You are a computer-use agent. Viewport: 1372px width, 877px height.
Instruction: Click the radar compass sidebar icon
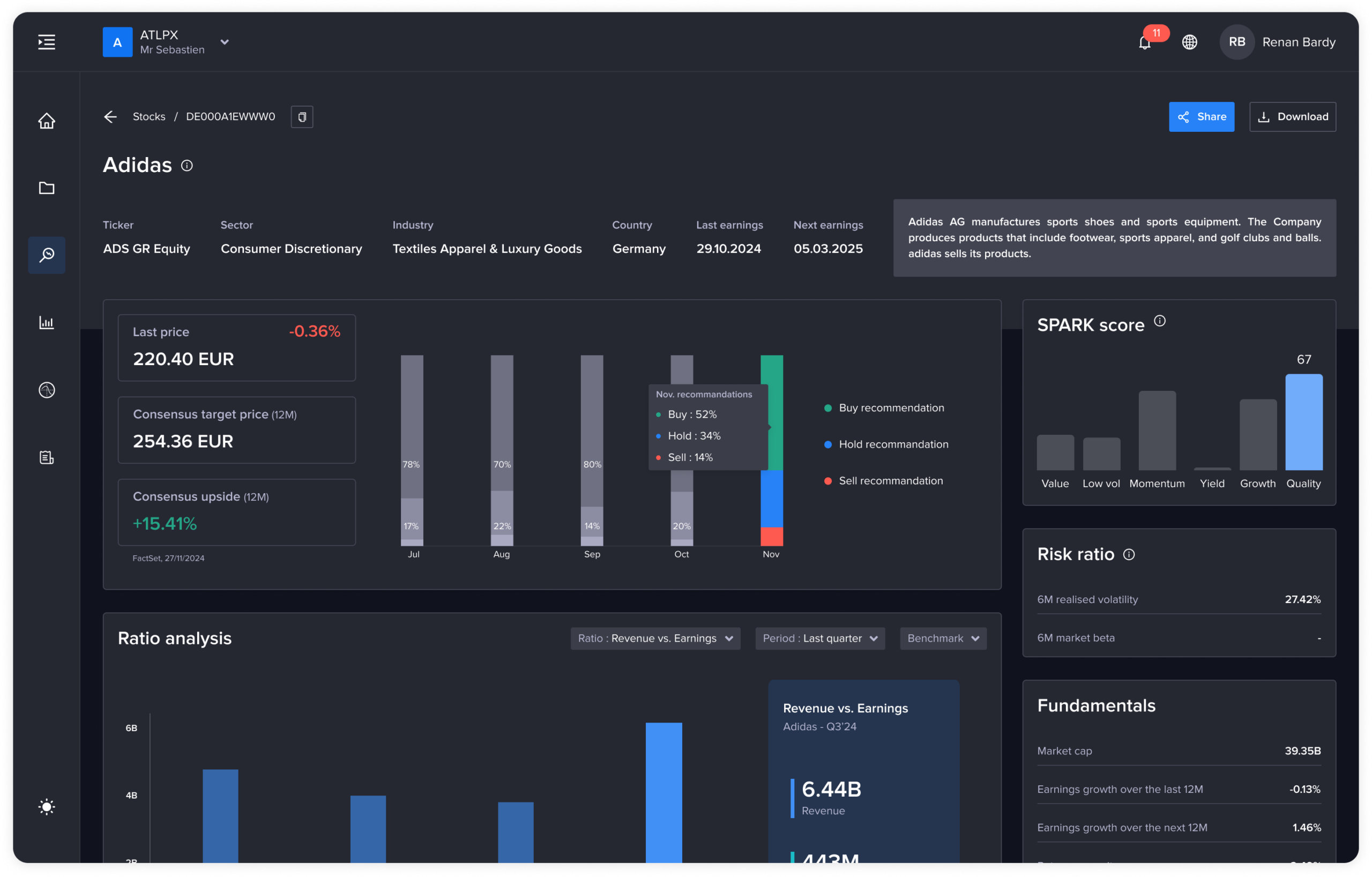[x=47, y=390]
